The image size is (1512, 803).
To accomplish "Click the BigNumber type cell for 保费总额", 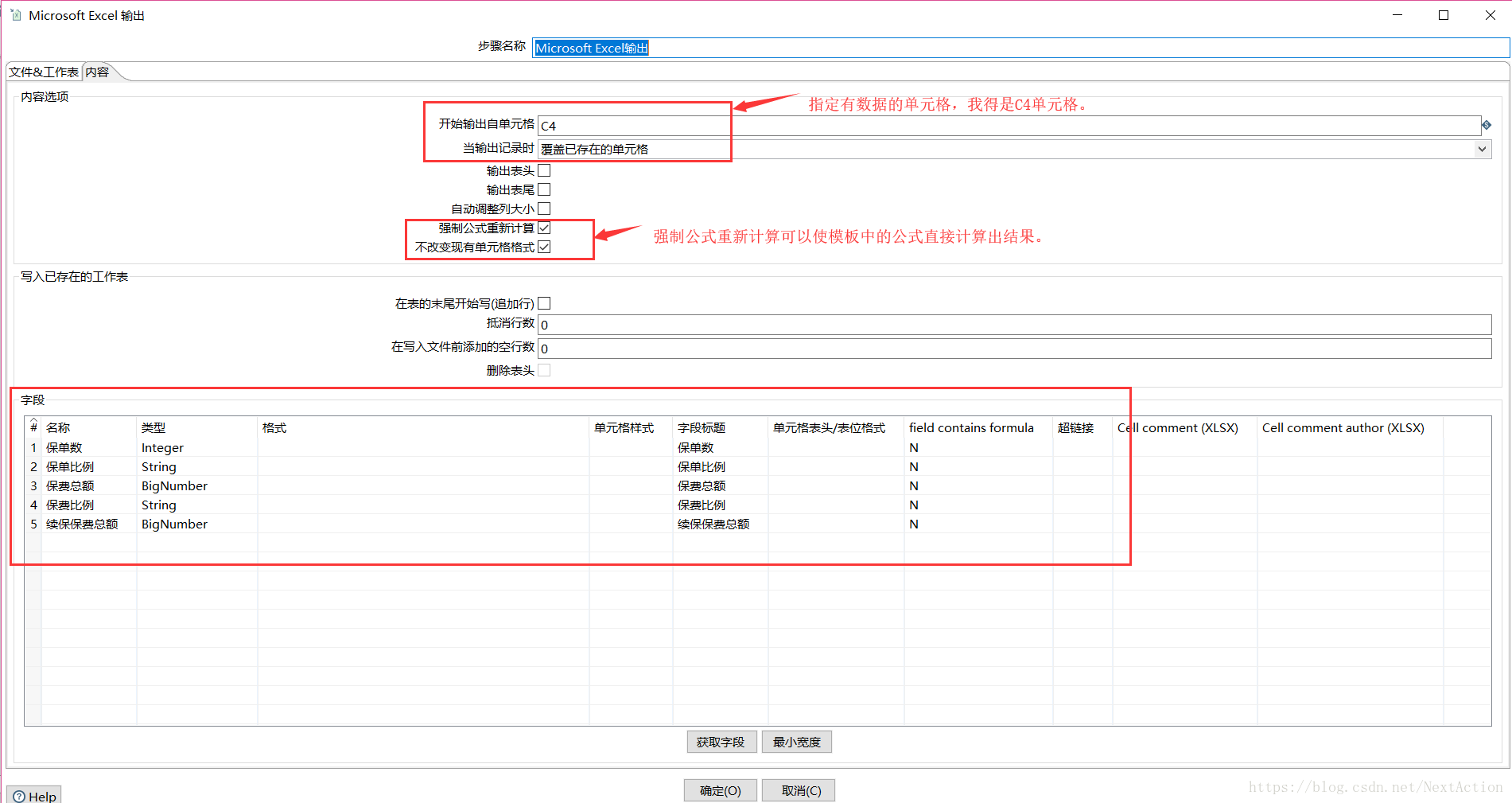I will (x=197, y=485).
